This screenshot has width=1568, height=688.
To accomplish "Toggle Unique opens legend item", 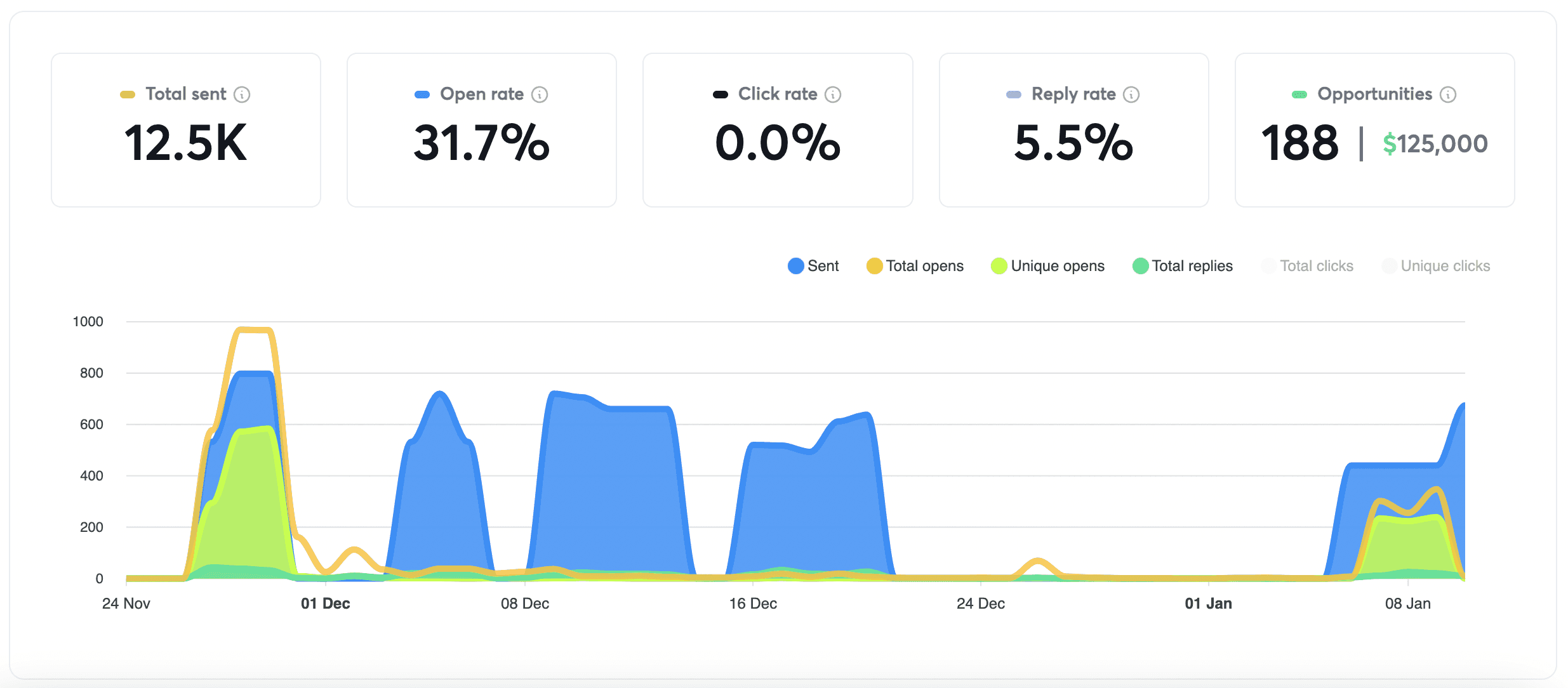I will [1057, 266].
